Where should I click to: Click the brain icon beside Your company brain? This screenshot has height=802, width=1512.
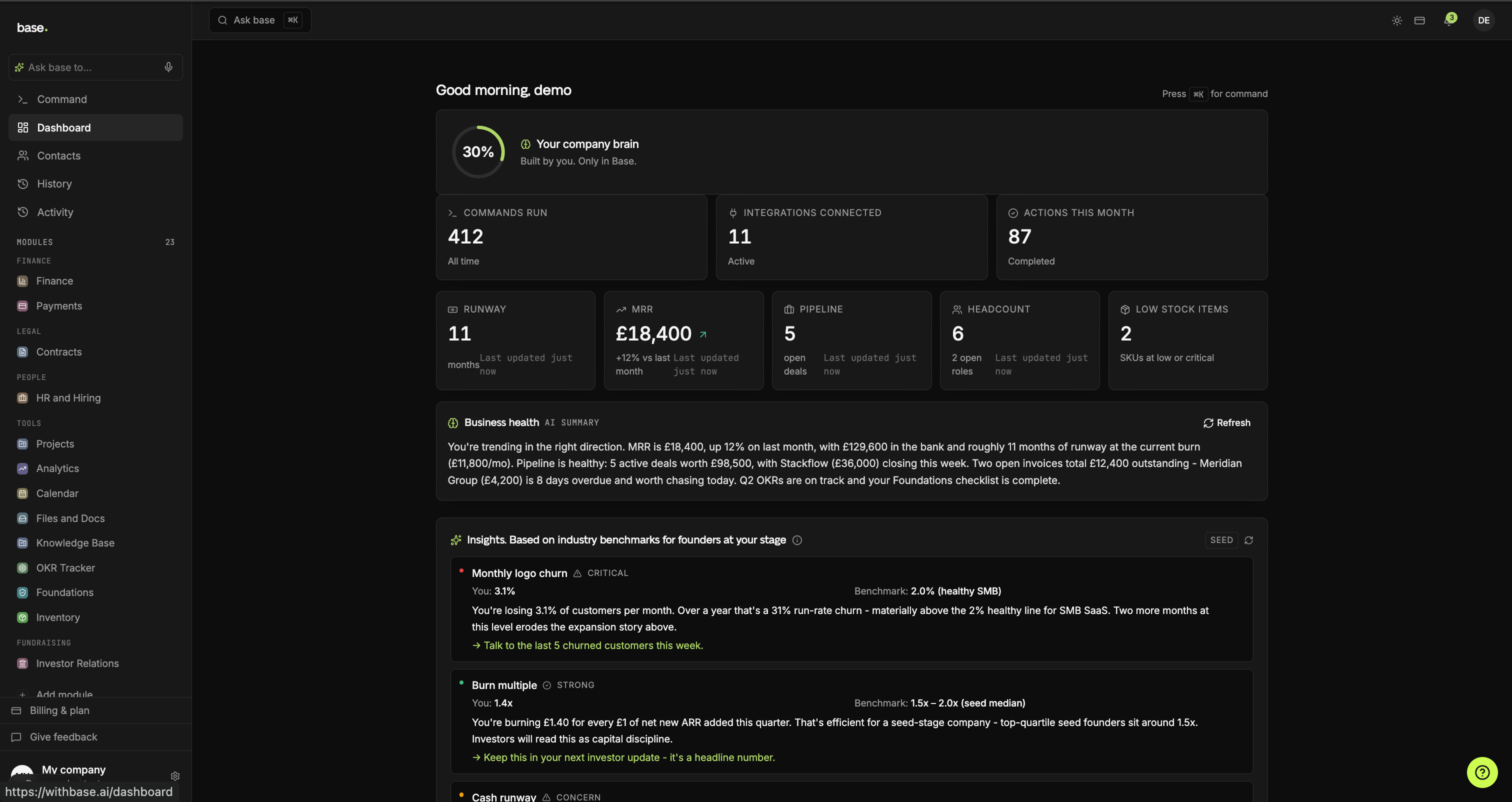tap(525, 144)
